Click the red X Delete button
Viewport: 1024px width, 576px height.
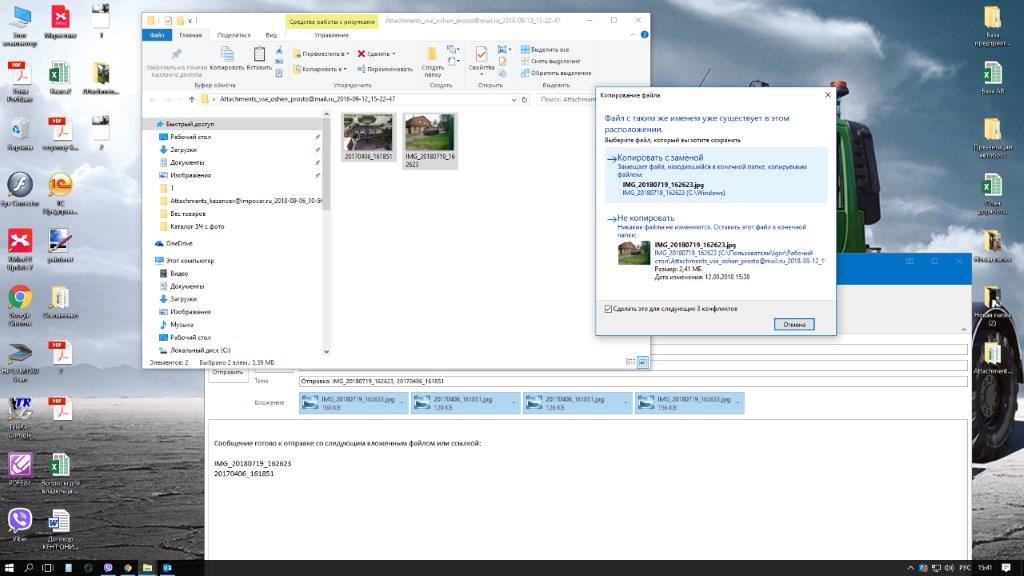coord(376,54)
